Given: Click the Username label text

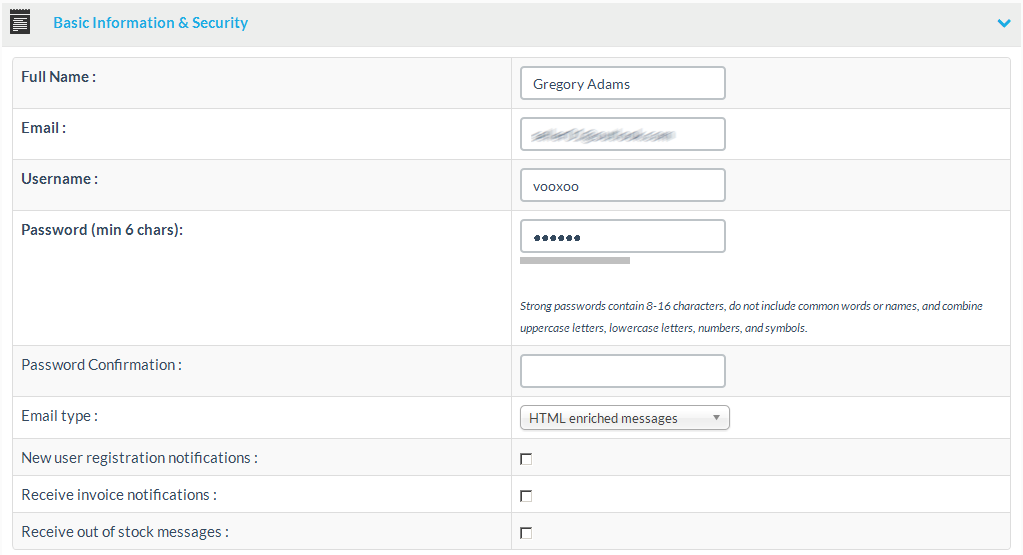Looking at the screenshot, I should click(x=59, y=179).
